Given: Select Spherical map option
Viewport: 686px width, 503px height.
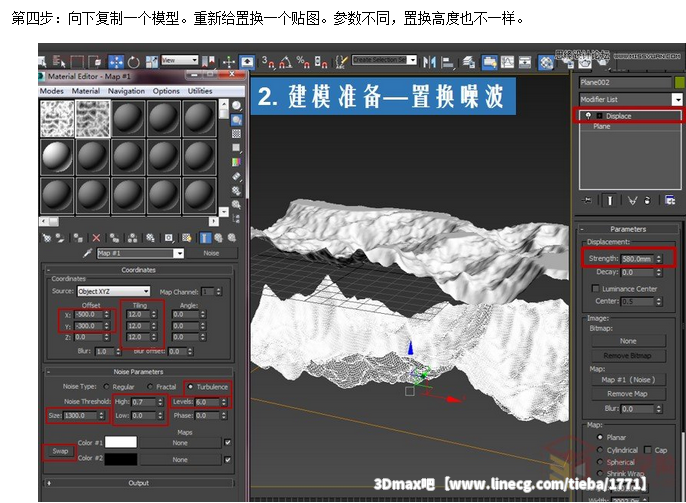Looking at the screenshot, I should click(600, 462).
